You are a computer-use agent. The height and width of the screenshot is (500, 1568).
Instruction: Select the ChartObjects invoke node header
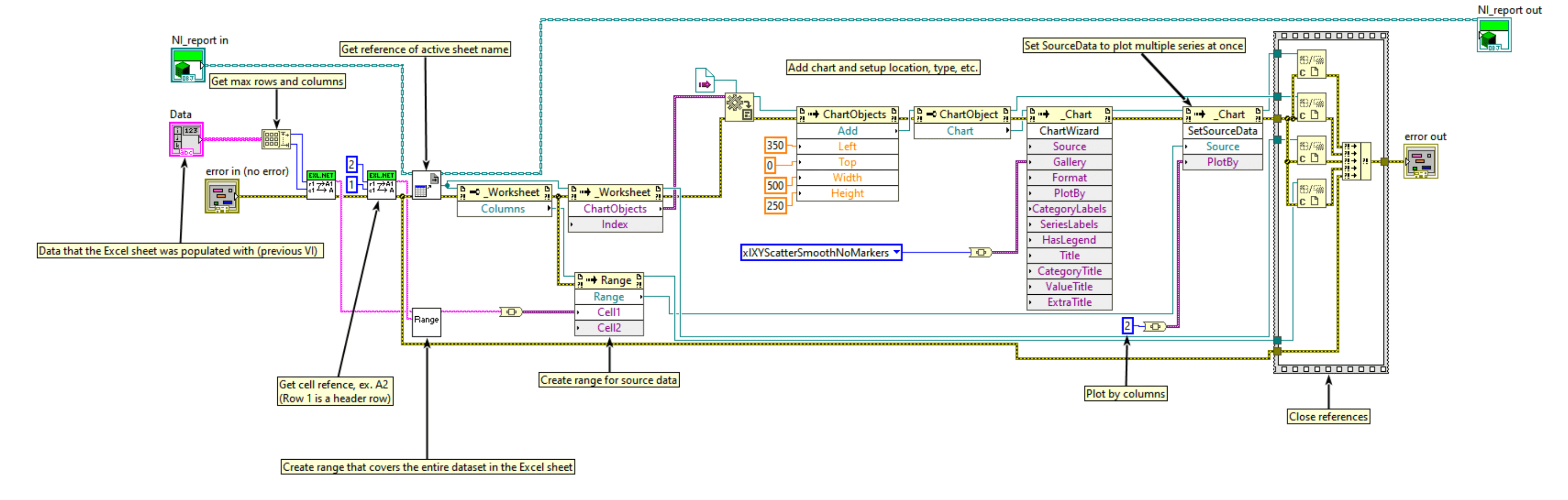(847, 114)
